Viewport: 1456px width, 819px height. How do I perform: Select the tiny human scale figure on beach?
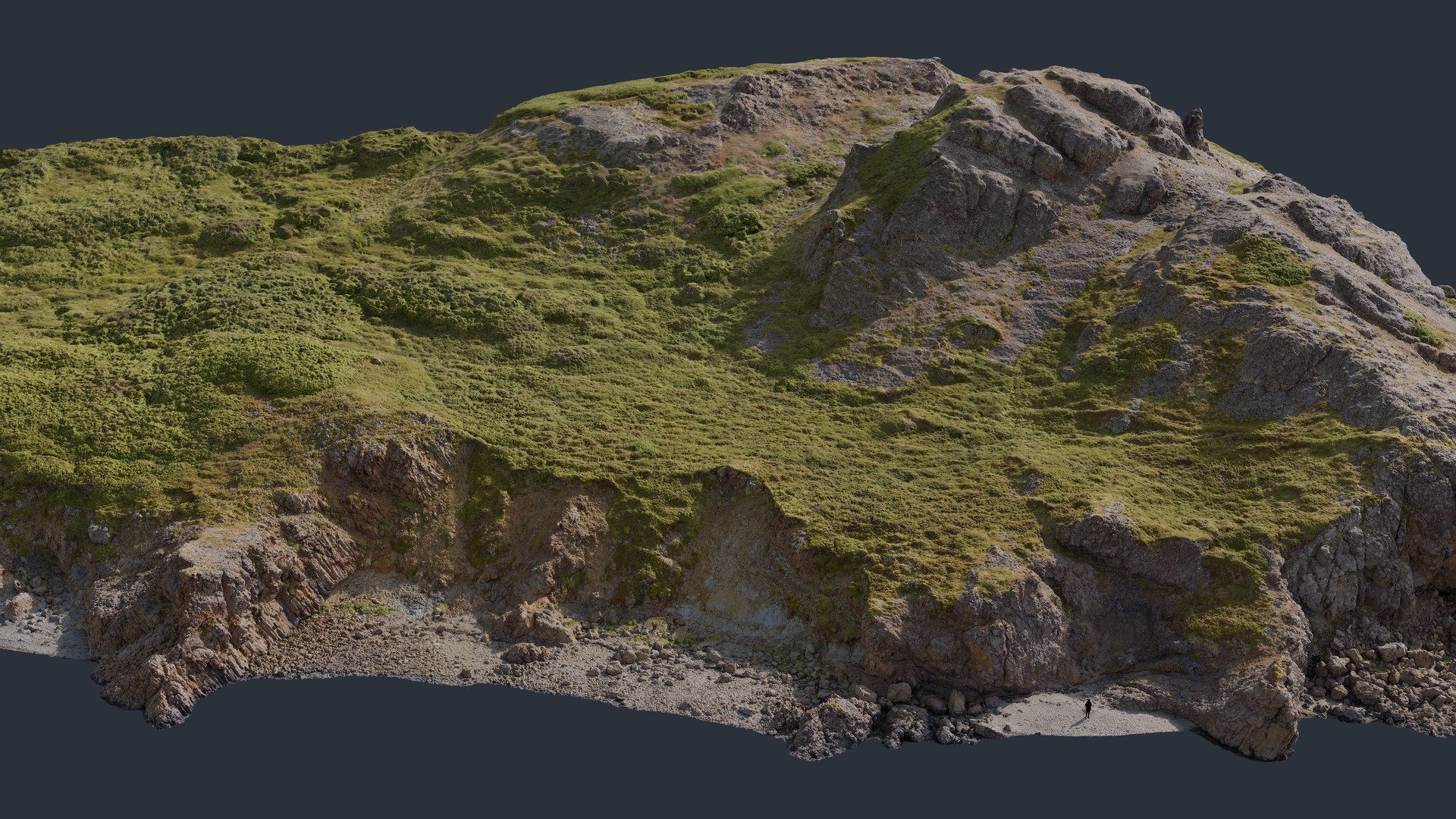point(1088,708)
